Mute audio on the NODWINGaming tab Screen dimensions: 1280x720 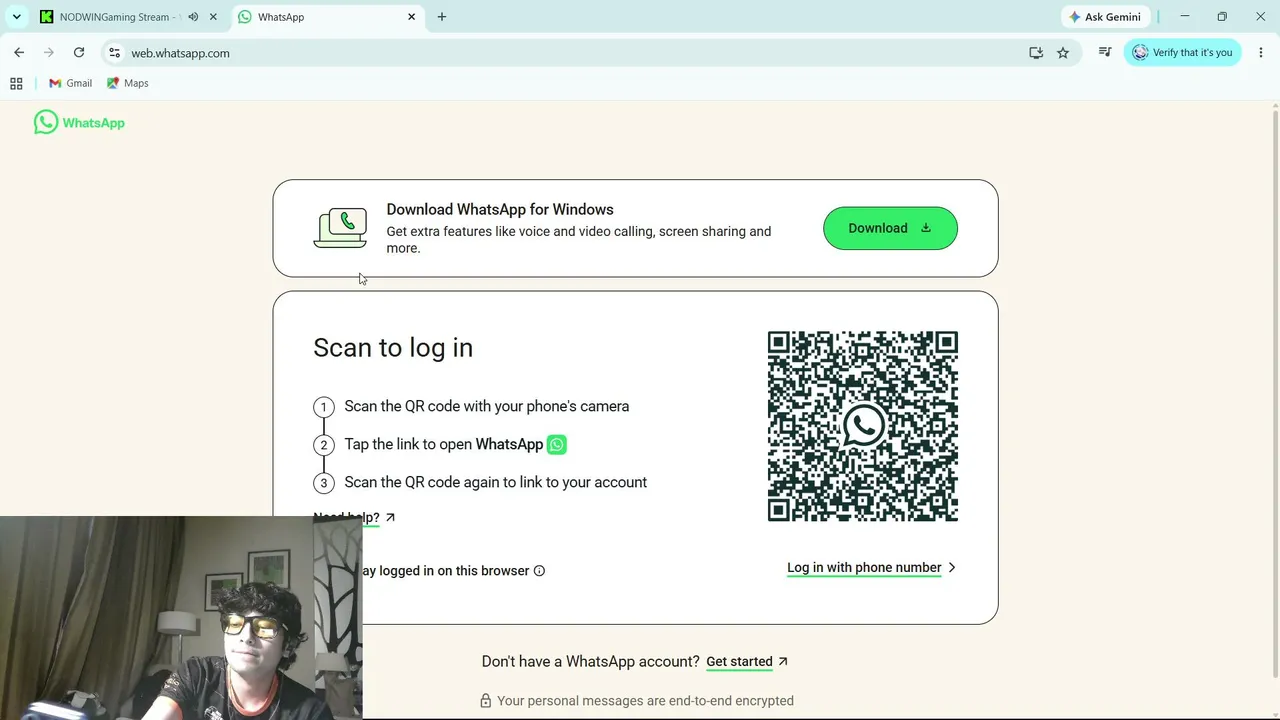tap(193, 17)
